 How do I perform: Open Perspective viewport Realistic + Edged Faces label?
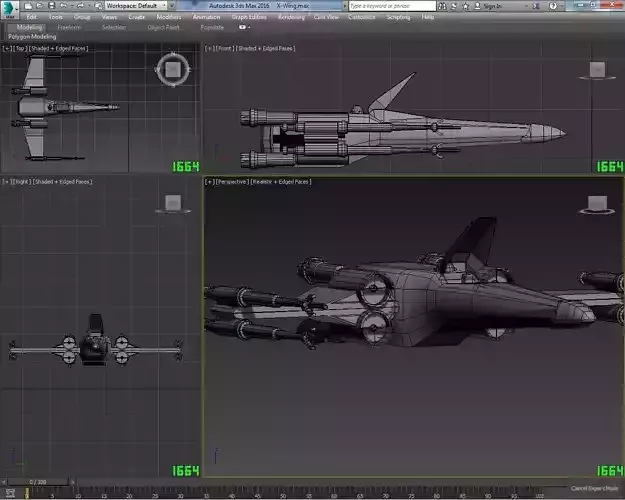click(x=281, y=181)
